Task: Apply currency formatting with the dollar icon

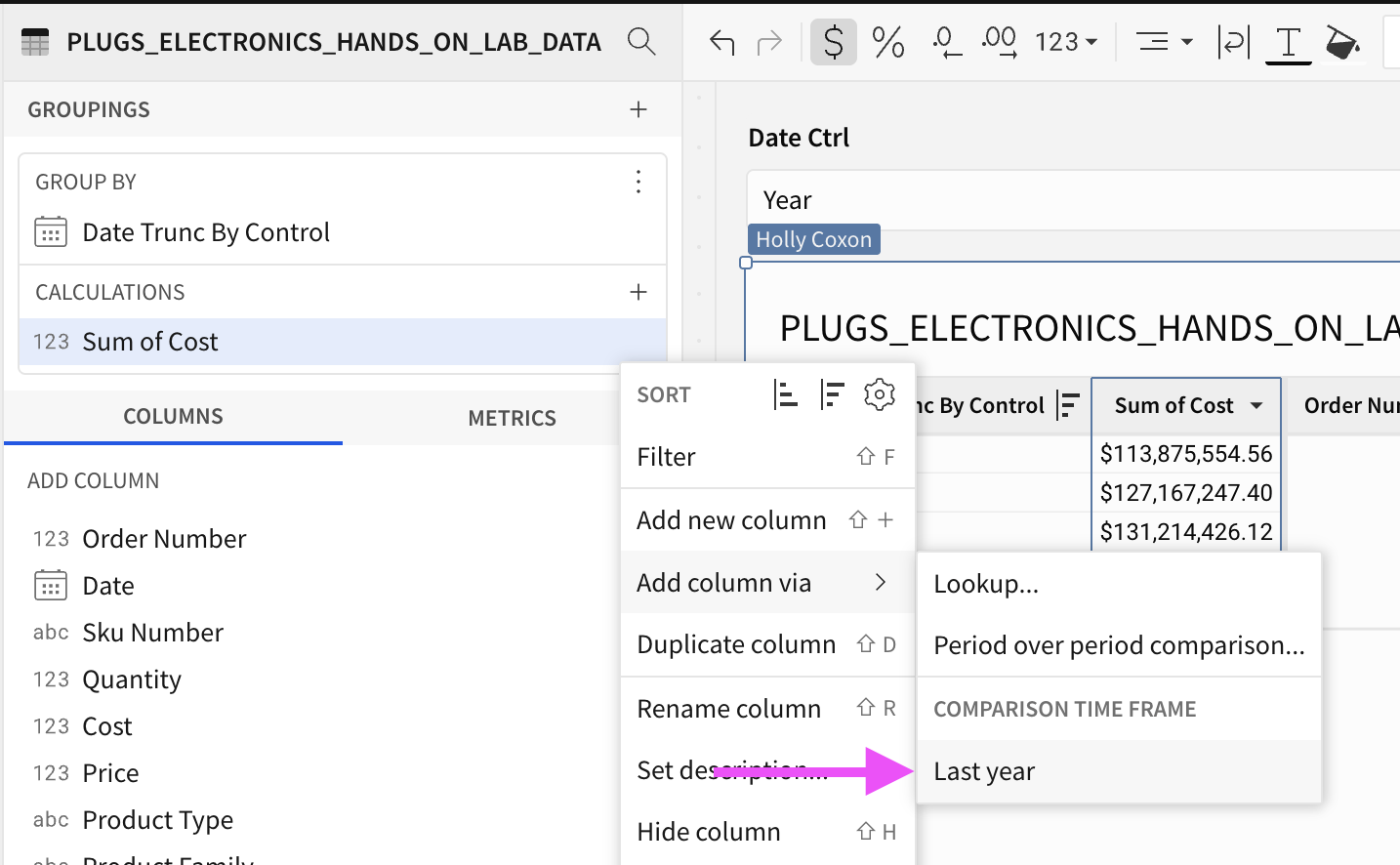Action: [x=833, y=42]
